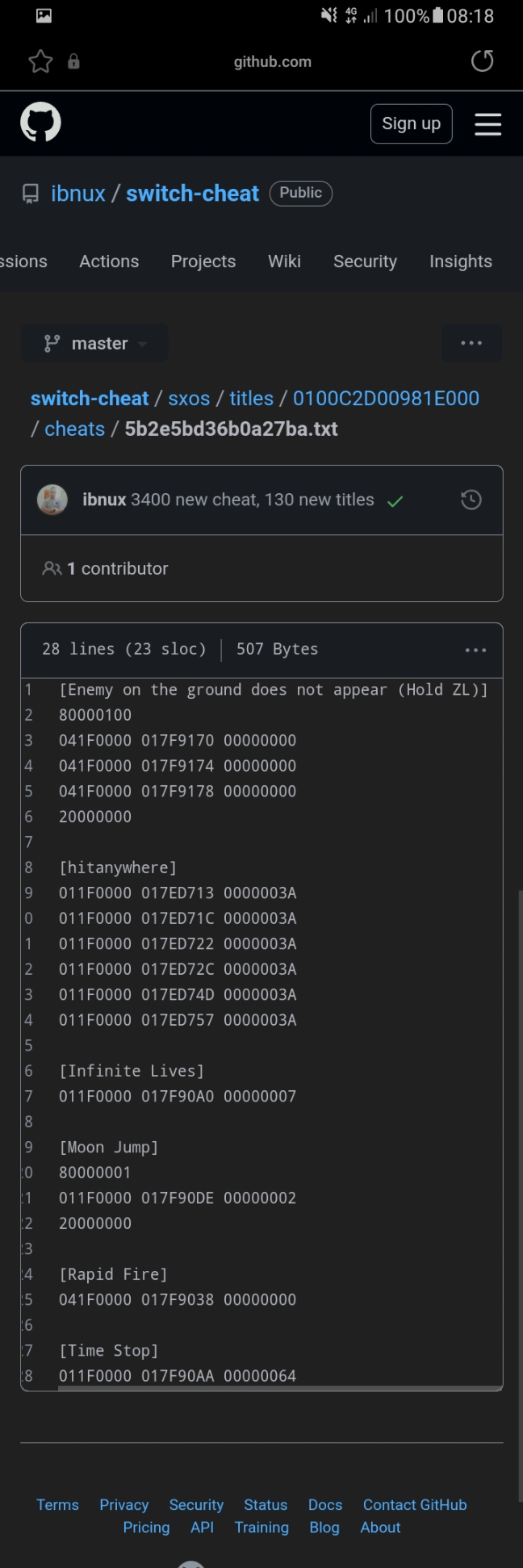The height and width of the screenshot is (1568, 523).
Task: Open the Pricing footer link
Action: click(146, 1528)
